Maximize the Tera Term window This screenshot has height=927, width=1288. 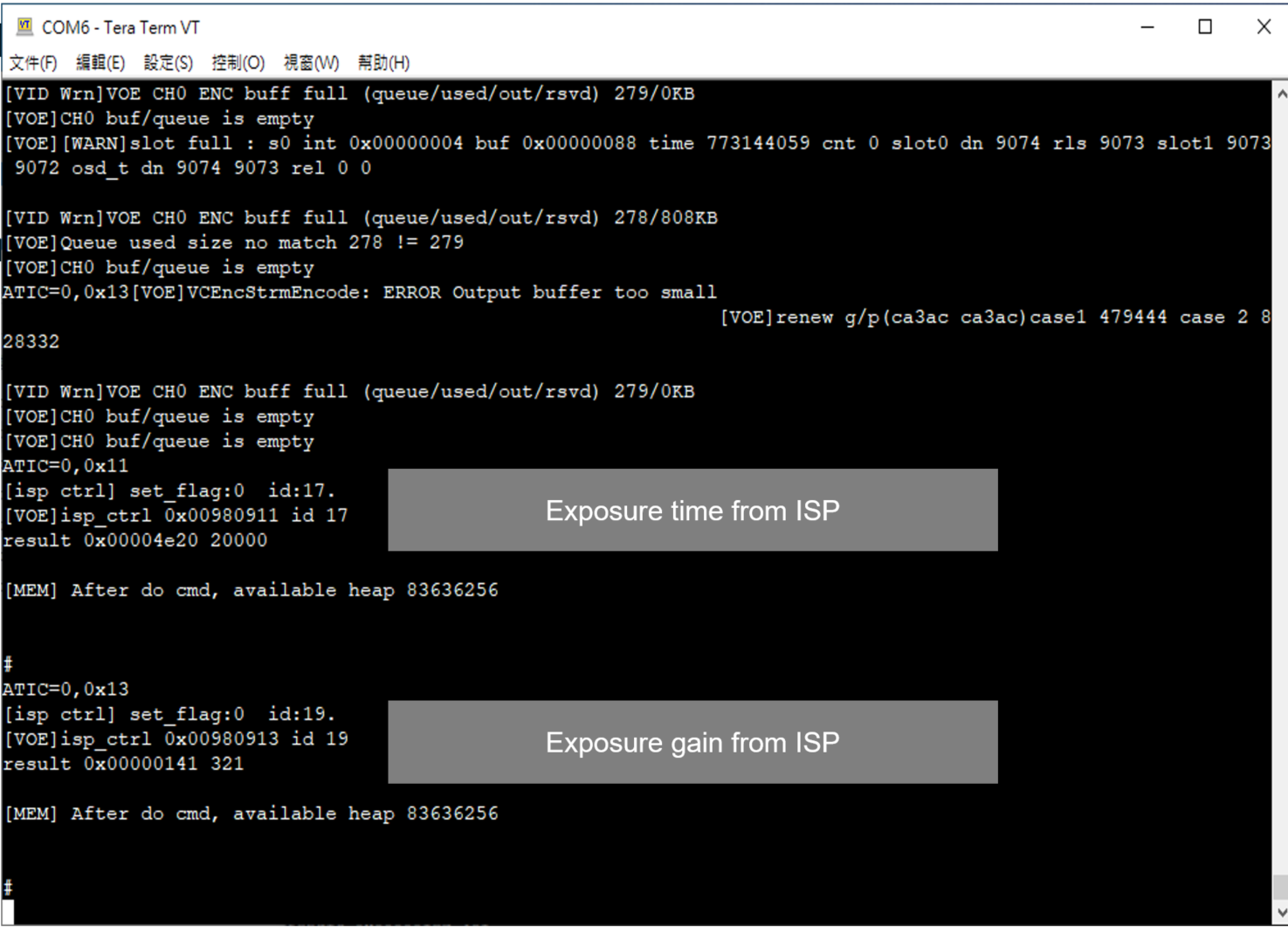1205,27
